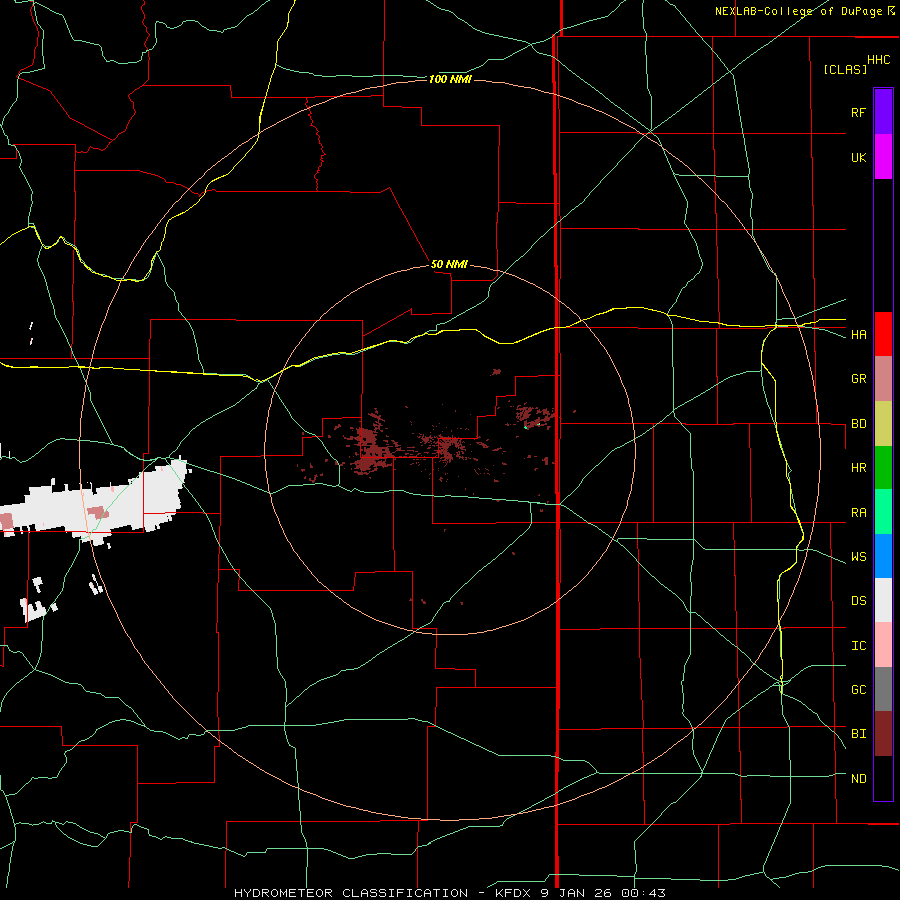900x900 pixels.
Task: Click the UK magenta legend swatch
Action: tap(883, 157)
